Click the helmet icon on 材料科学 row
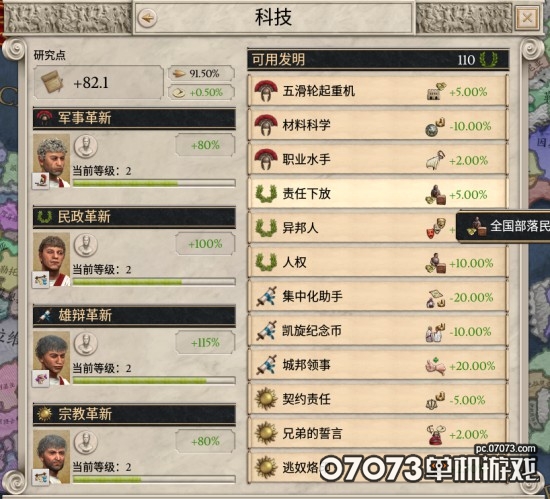 point(266,125)
